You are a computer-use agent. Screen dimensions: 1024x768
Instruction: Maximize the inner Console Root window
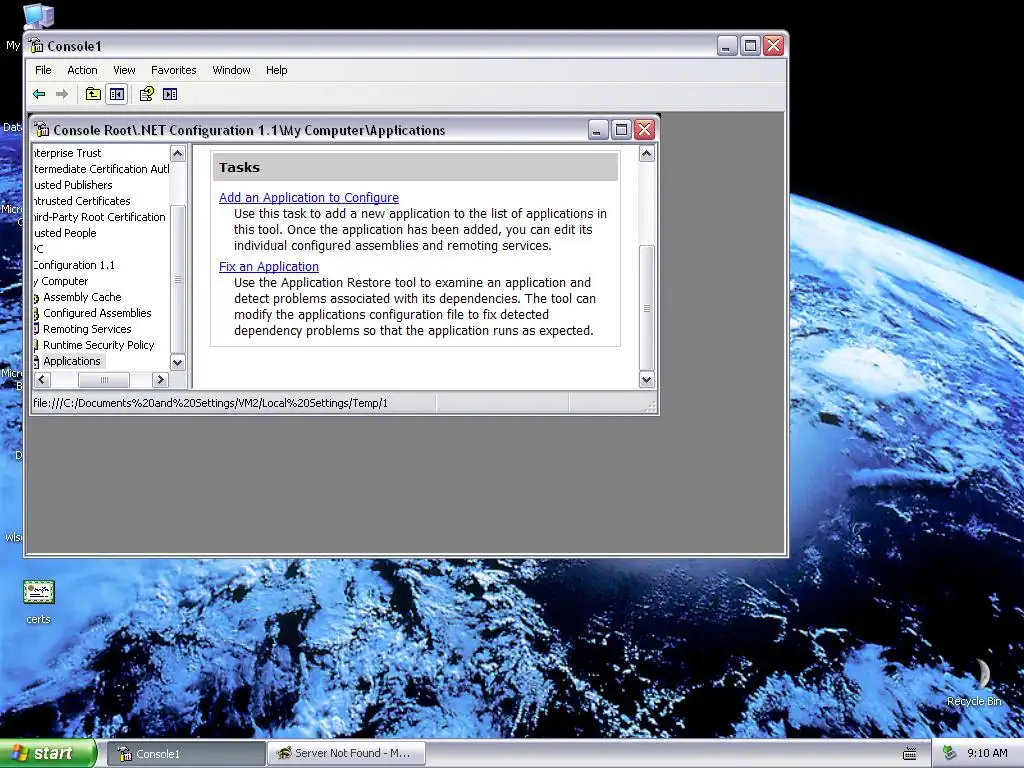tap(621, 129)
